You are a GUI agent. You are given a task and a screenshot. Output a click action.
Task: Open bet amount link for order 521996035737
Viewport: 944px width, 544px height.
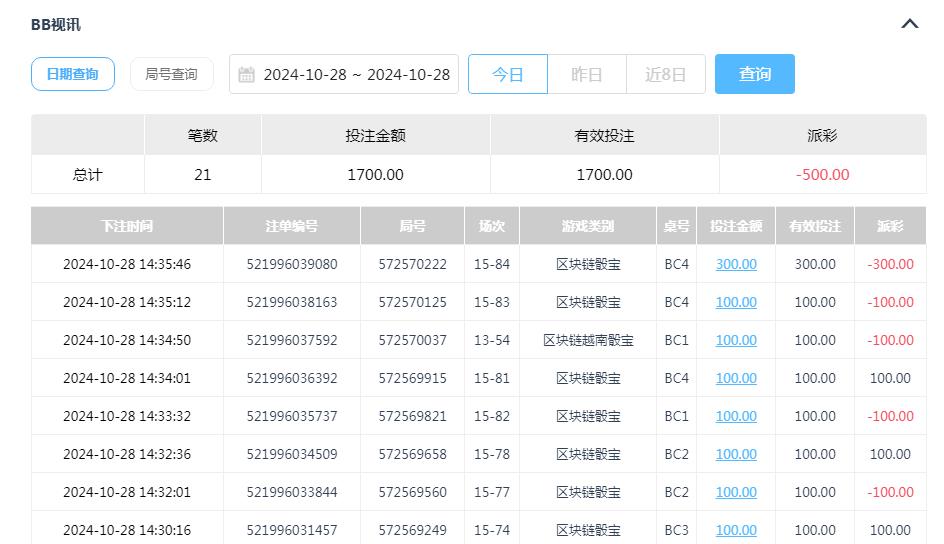point(736,416)
